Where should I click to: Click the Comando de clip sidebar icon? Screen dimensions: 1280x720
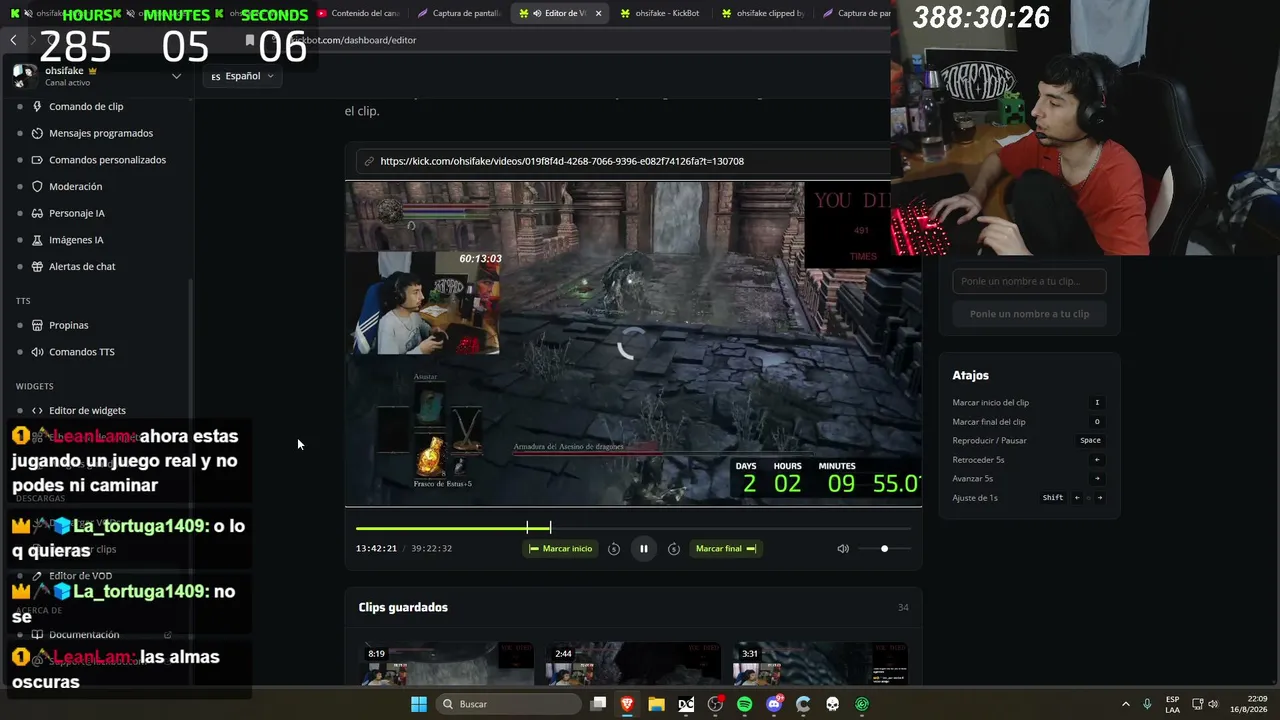[x=37, y=107]
